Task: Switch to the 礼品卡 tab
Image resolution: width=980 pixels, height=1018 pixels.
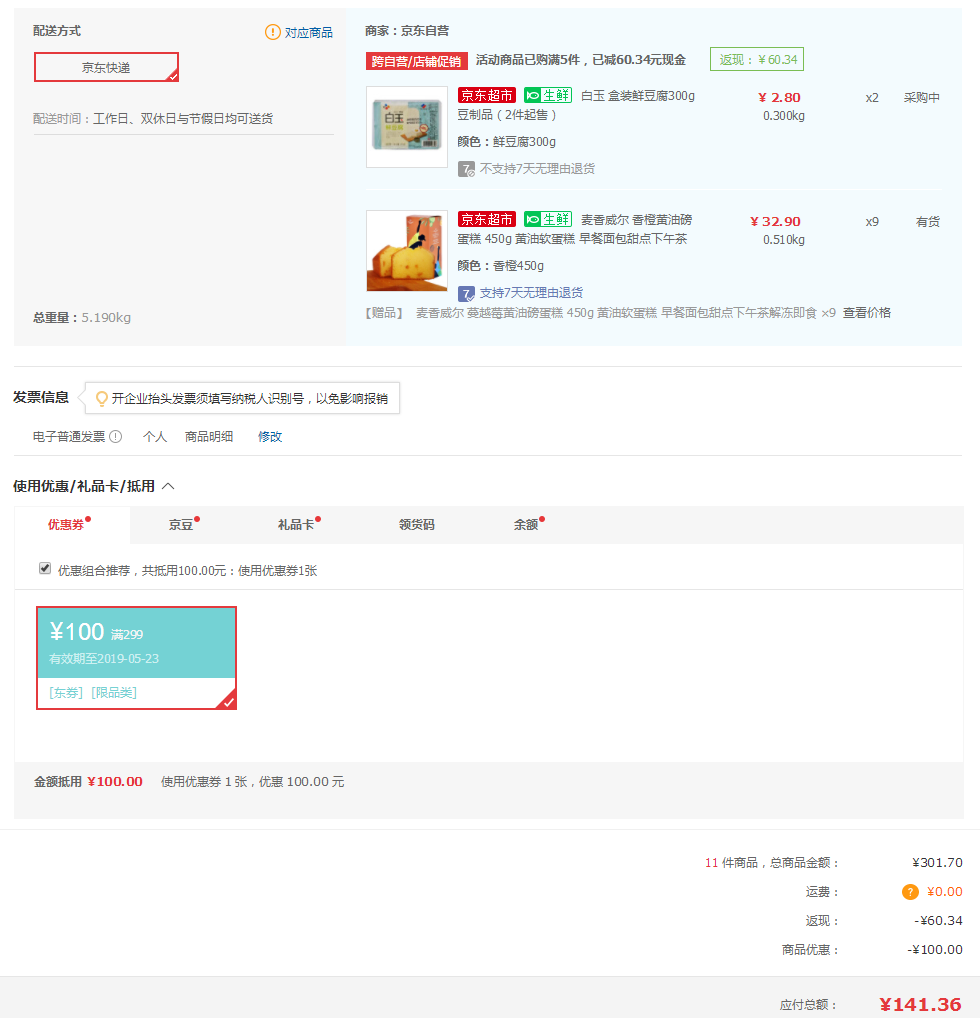Action: [295, 525]
